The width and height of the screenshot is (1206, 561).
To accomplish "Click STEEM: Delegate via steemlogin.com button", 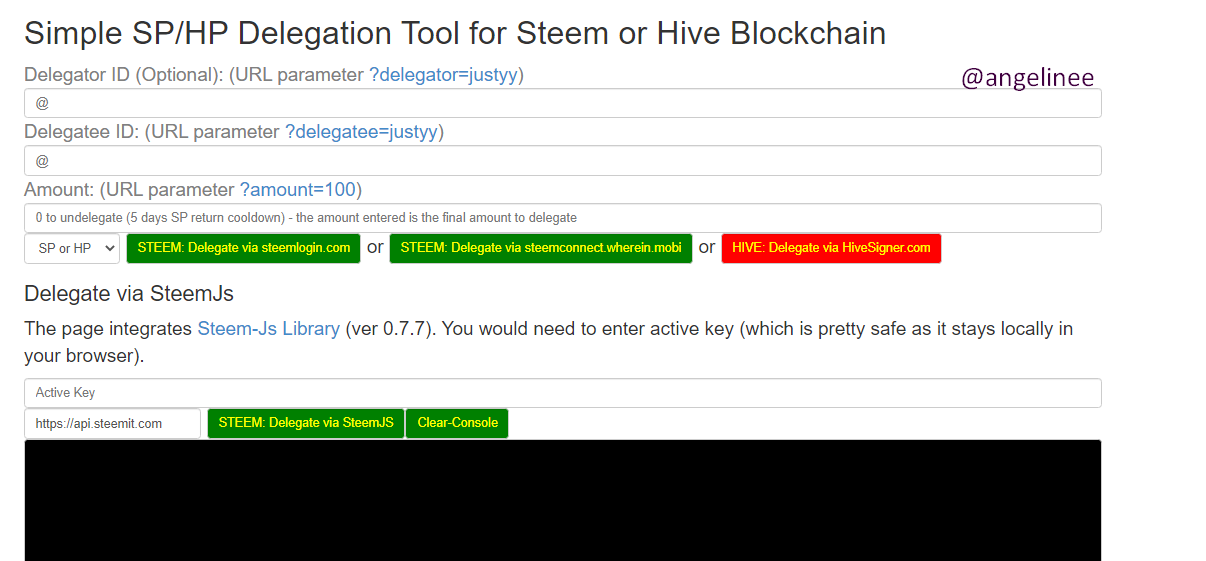I will [x=244, y=248].
